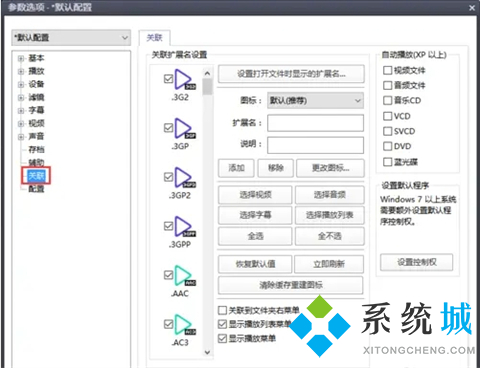
Task: Click the 添加 button
Action: point(236,168)
